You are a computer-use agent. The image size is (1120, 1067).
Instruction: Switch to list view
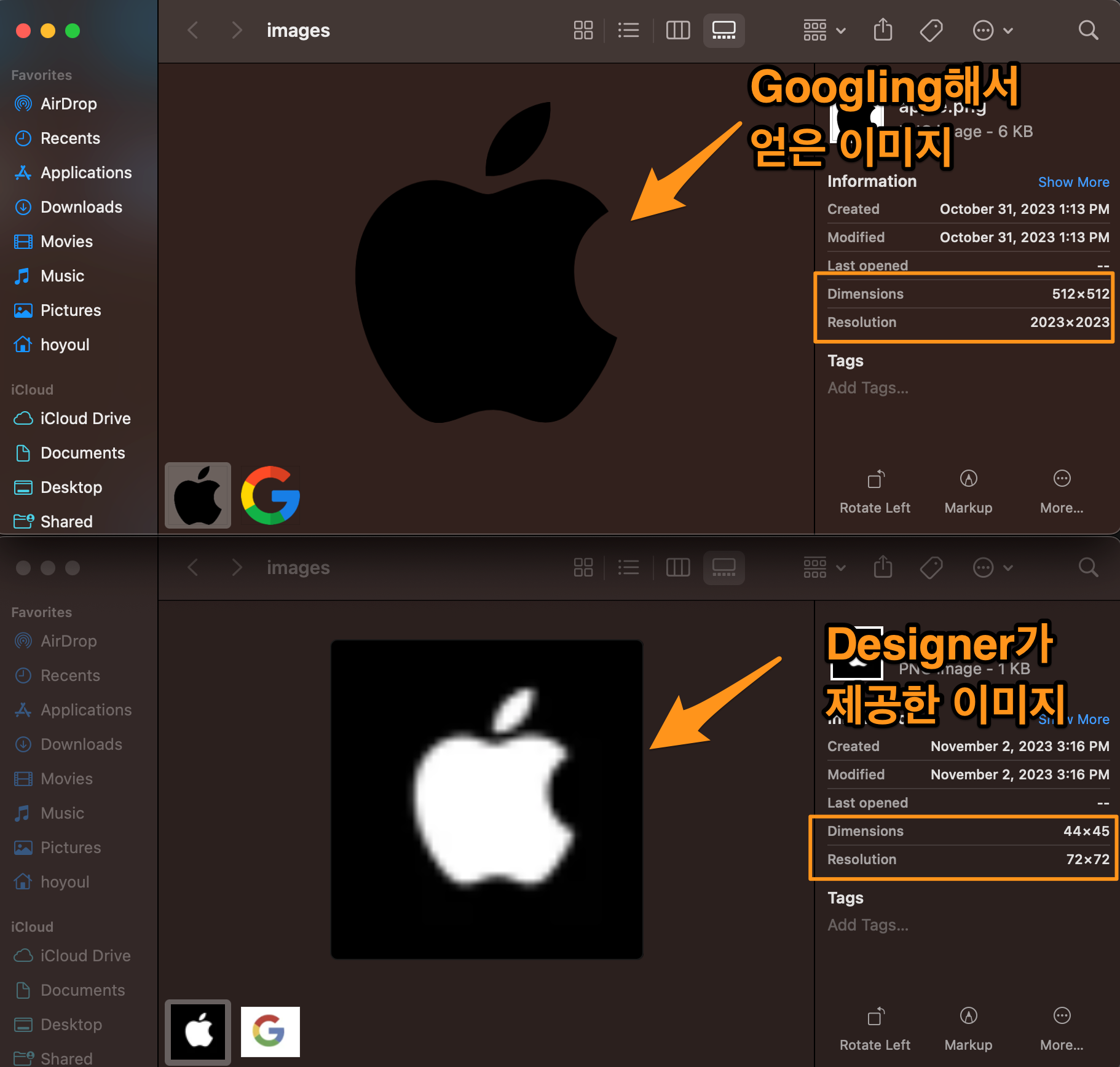click(628, 30)
